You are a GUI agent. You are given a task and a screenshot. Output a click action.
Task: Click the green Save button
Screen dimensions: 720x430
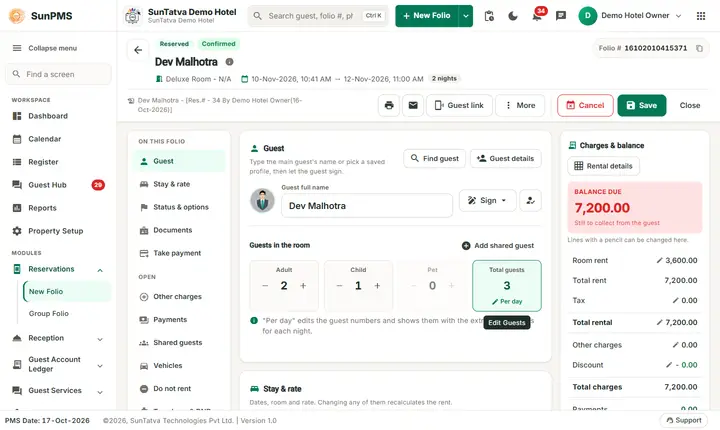coord(641,105)
